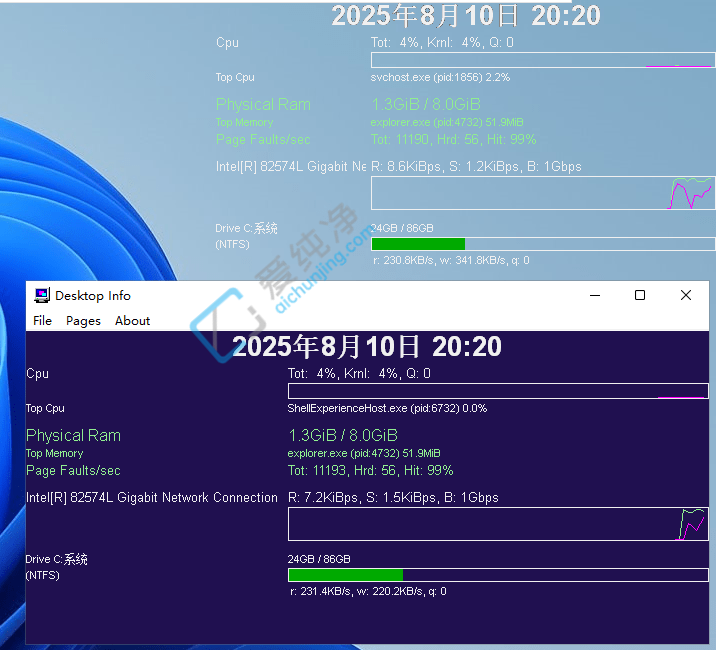Click 'r: 231.4KB/s' disk rate text

(321, 592)
